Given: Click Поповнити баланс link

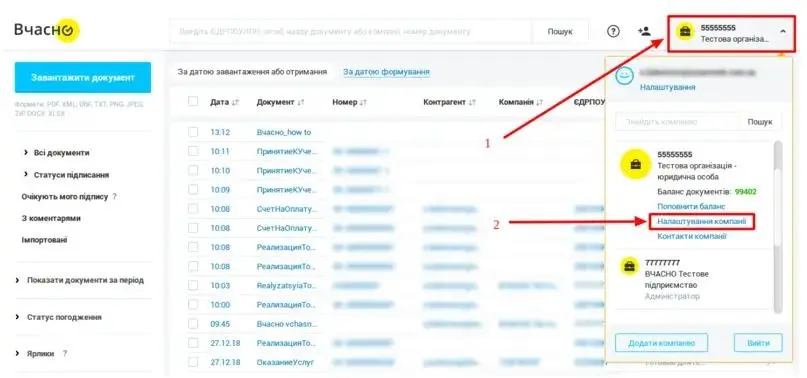Looking at the screenshot, I should pyautogui.click(x=691, y=207).
